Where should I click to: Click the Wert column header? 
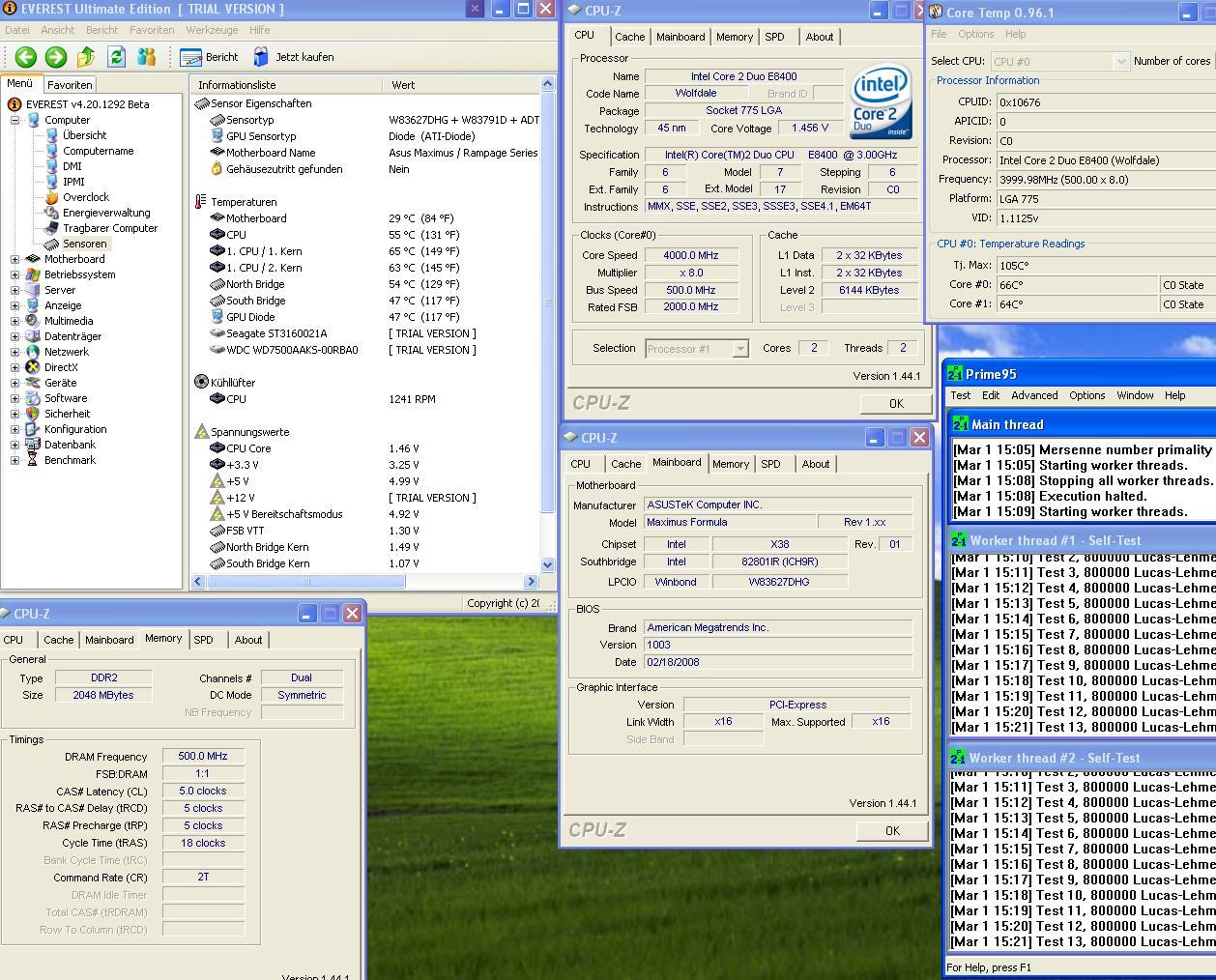(x=403, y=85)
